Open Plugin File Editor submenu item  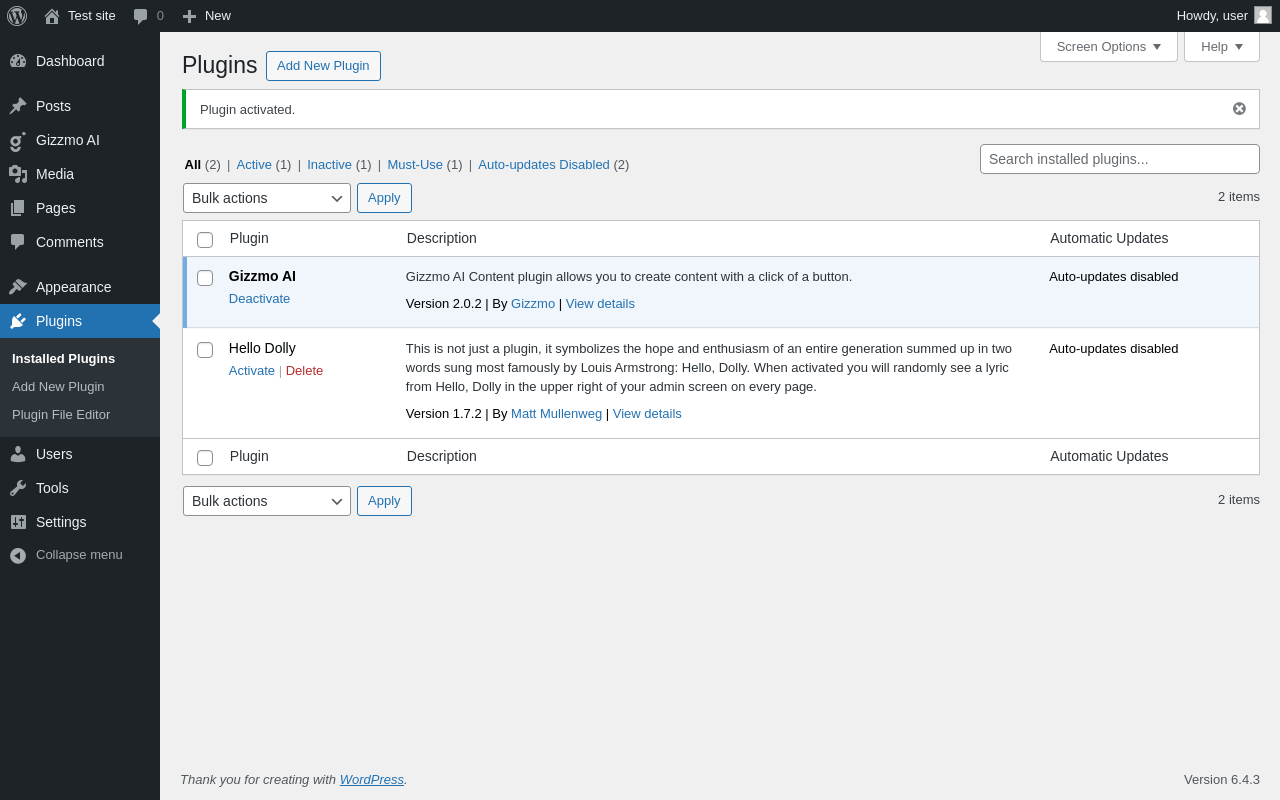pyautogui.click(x=61, y=415)
